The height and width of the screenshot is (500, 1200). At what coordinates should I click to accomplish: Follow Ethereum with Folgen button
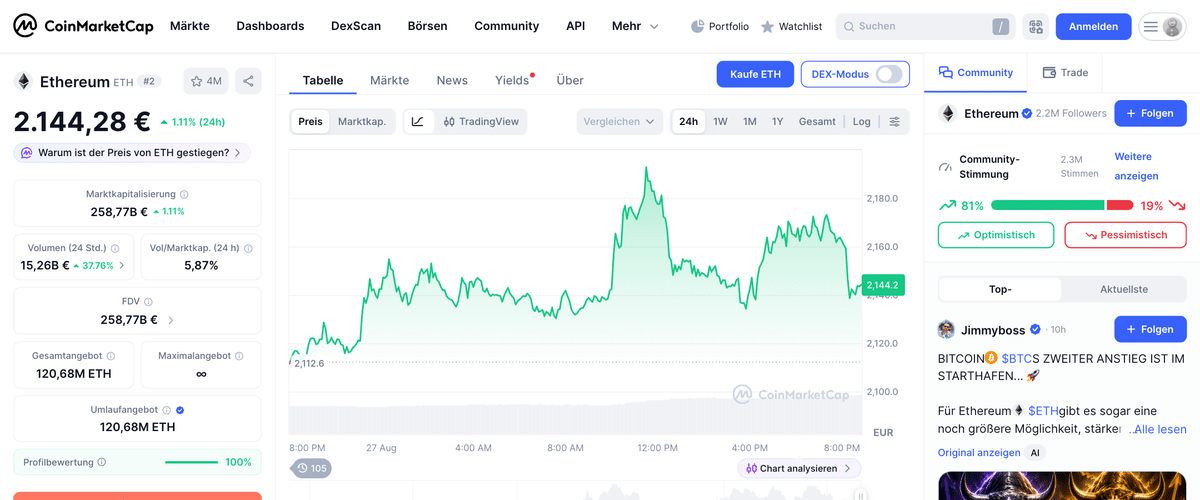point(1150,114)
